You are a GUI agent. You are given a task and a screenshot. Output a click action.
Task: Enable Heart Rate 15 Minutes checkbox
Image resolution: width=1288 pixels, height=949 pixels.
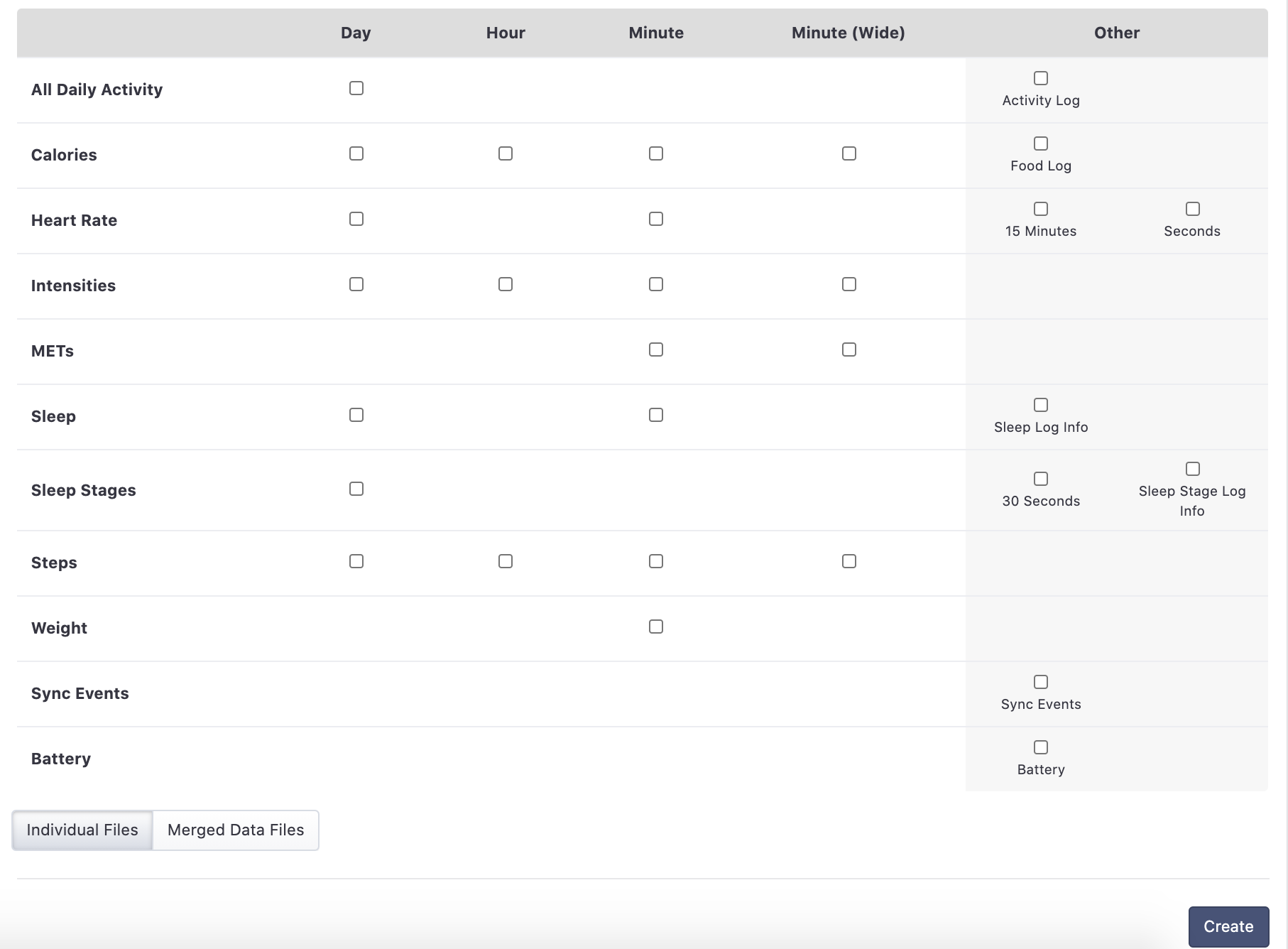click(x=1041, y=209)
